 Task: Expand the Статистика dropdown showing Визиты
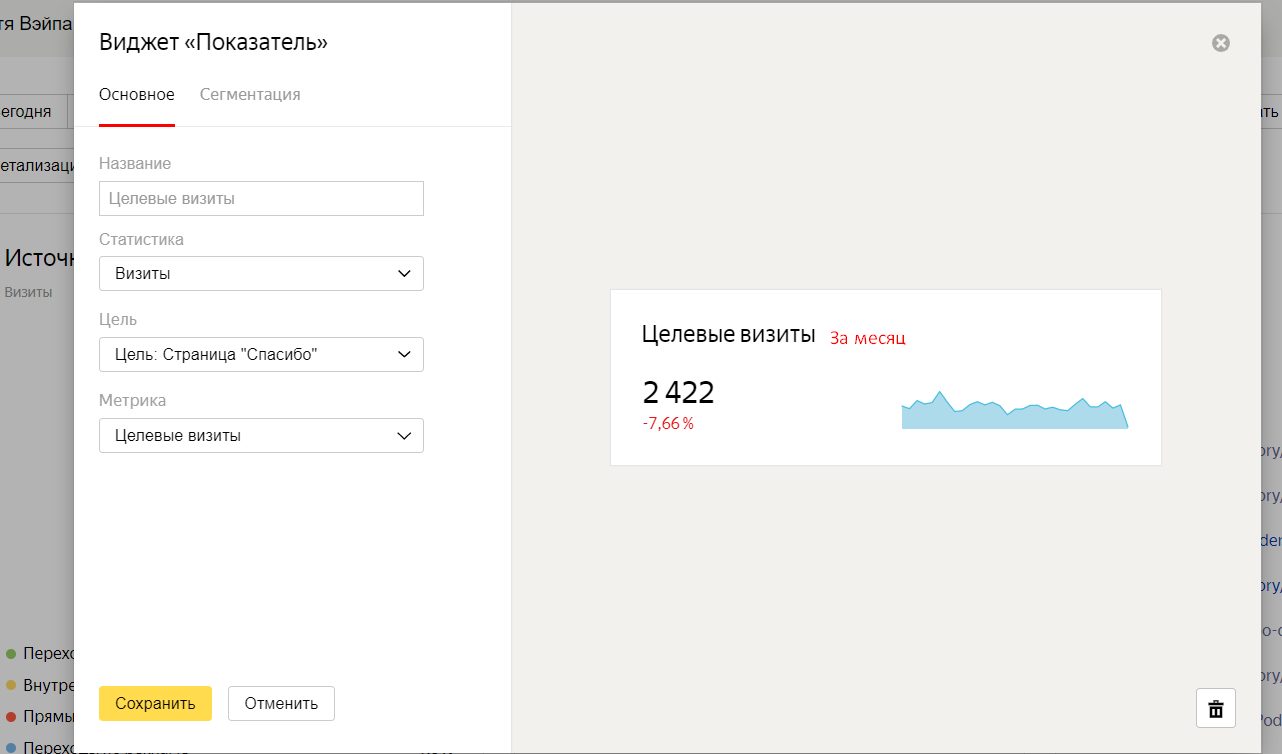pos(261,274)
